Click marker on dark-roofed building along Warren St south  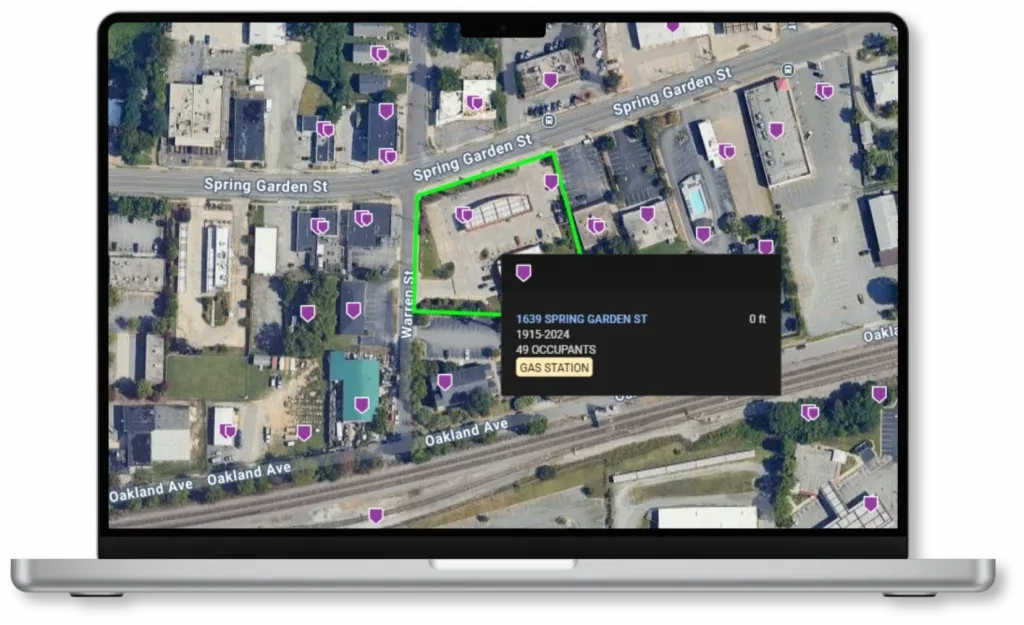(x=445, y=382)
